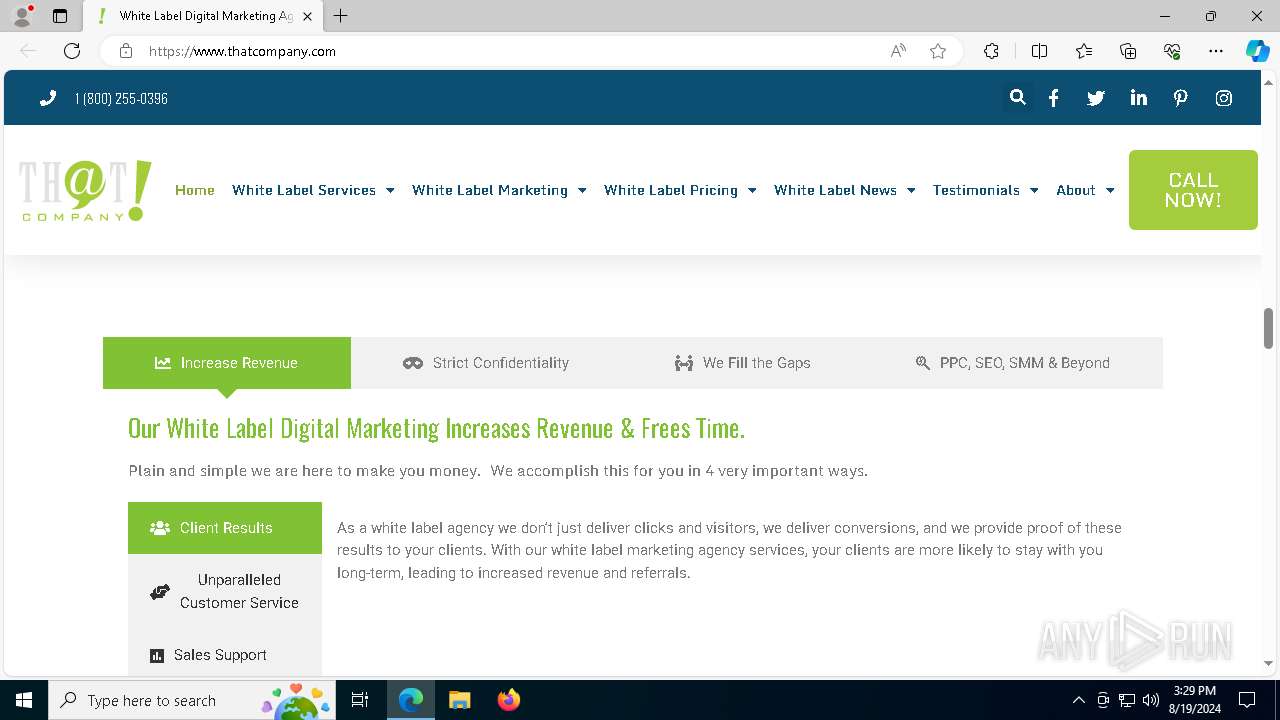Show hidden system tray icons

1078,700
